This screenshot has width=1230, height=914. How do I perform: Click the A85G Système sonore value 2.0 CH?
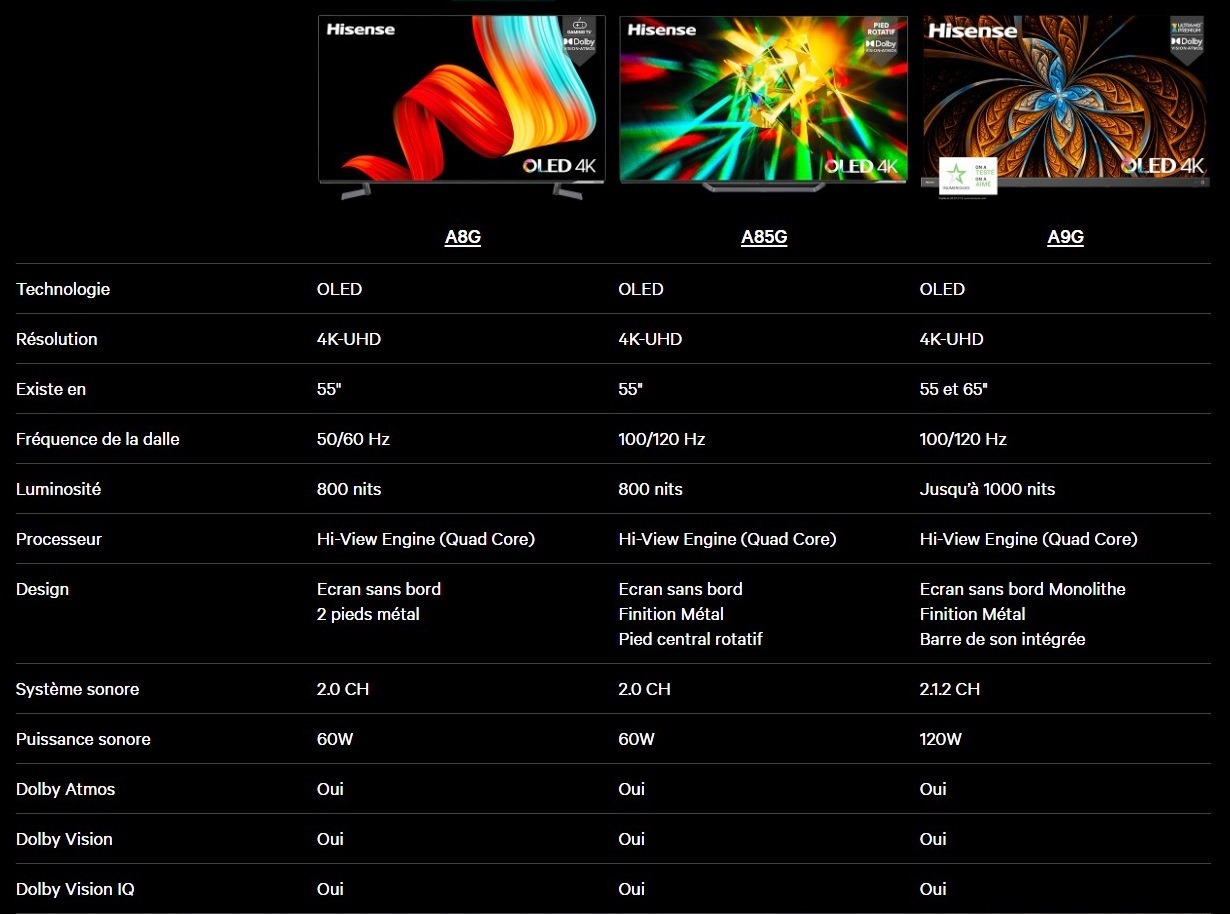pyautogui.click(x=645, y=689)
